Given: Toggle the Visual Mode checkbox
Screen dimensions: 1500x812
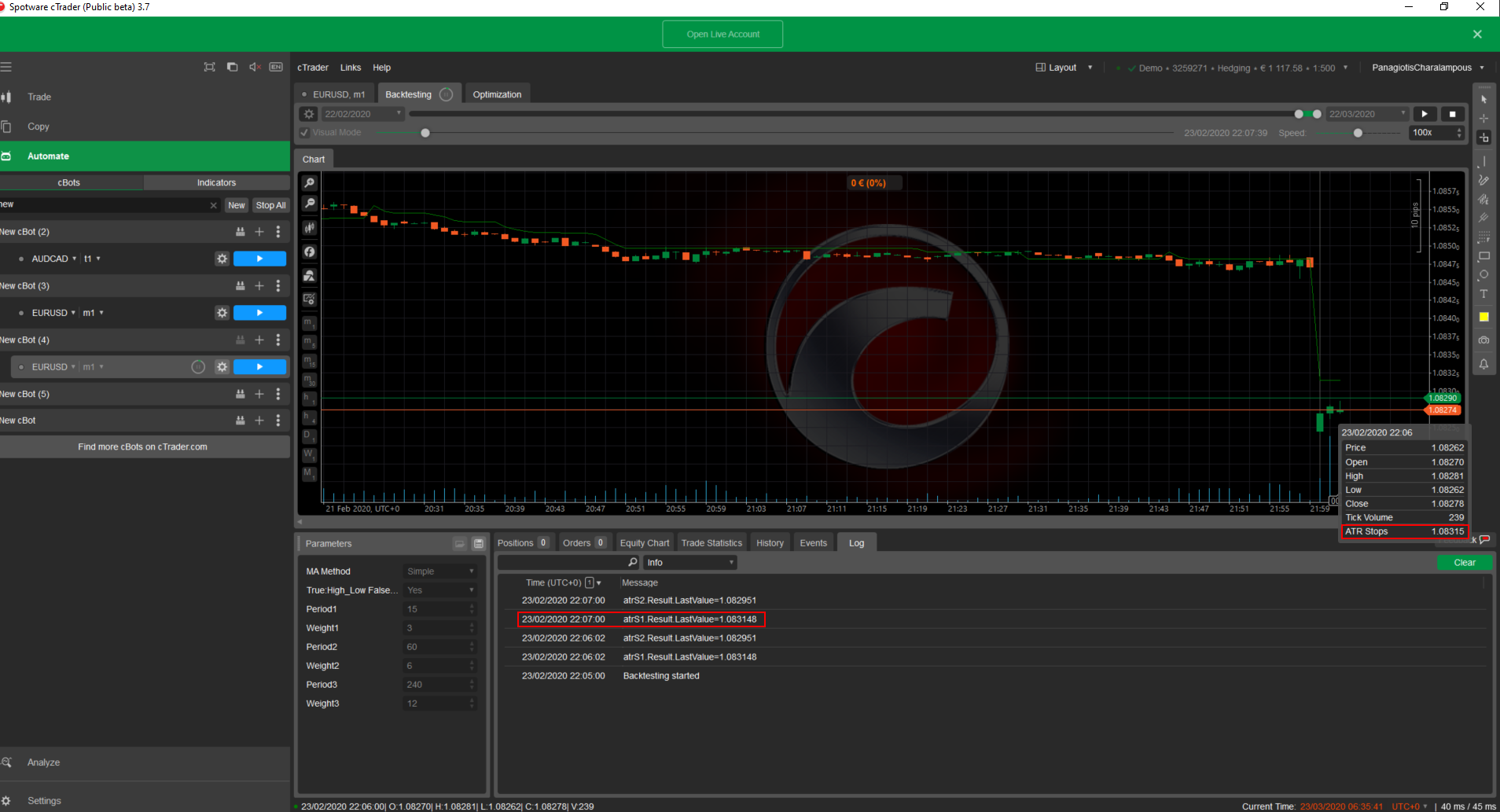Looking at the screenshot, I should pos(304,133).
